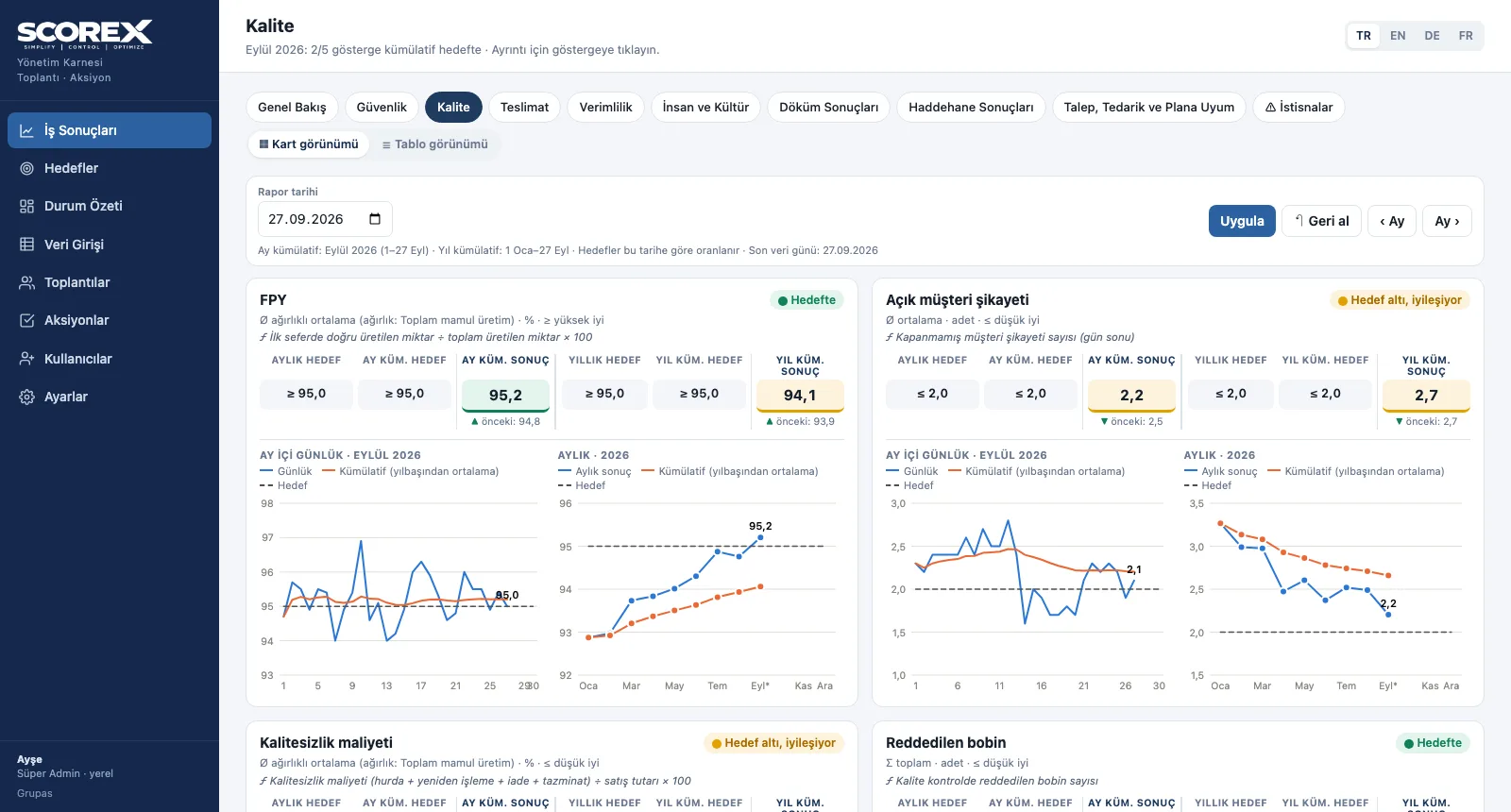This screenshot has width=1511, height=812.
Task: Click the Ayarlar gear icon
Action: tap(26, 397)
